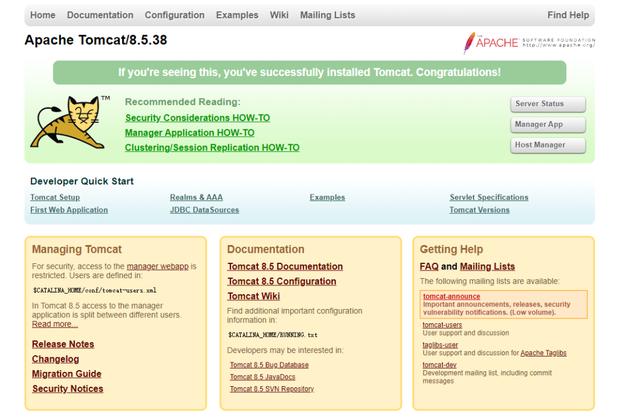Open First Web Application link
This screenshot has width=640, height=417.
69,210
